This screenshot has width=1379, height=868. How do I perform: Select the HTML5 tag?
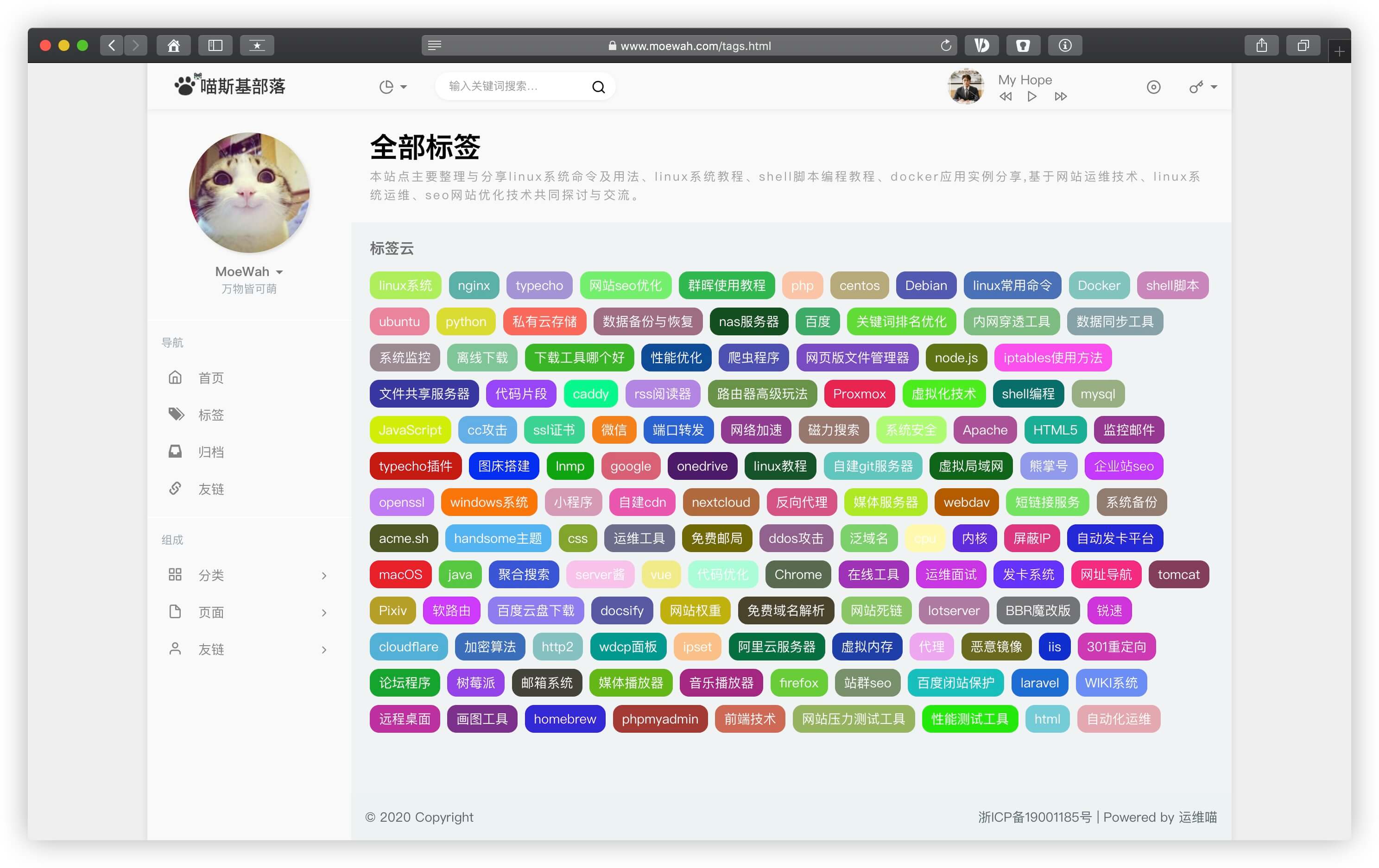[1055, 429]
